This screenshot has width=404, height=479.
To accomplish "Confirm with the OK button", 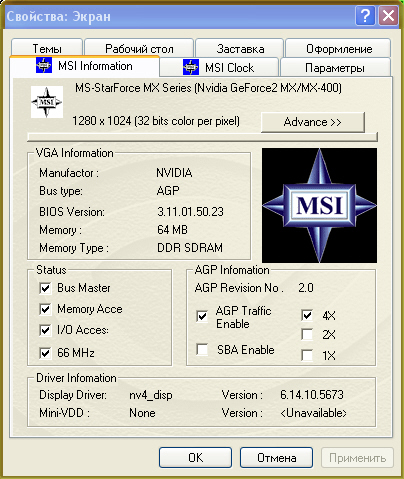I will pos(195,457).
